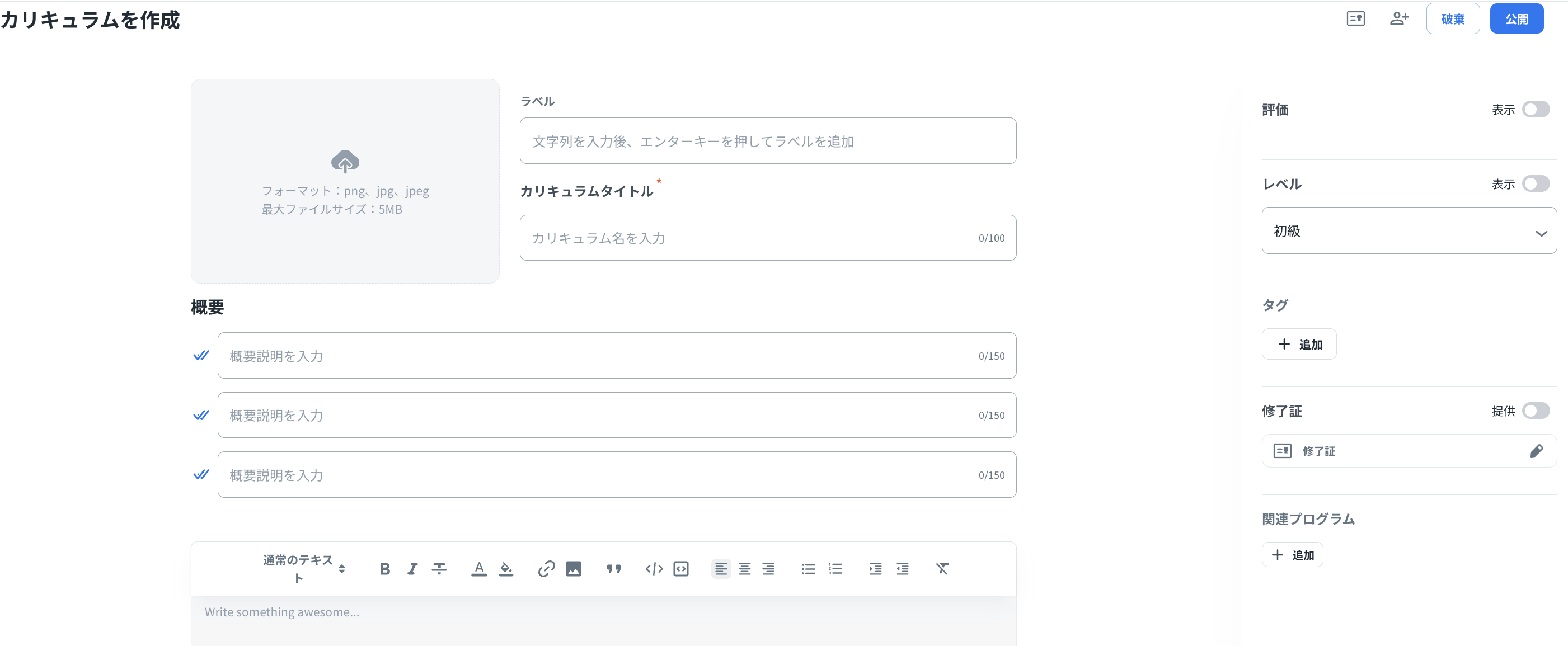1568x646 pixels.
Task: Toggle レベル 表示 switch
Action: (1535, 183)
